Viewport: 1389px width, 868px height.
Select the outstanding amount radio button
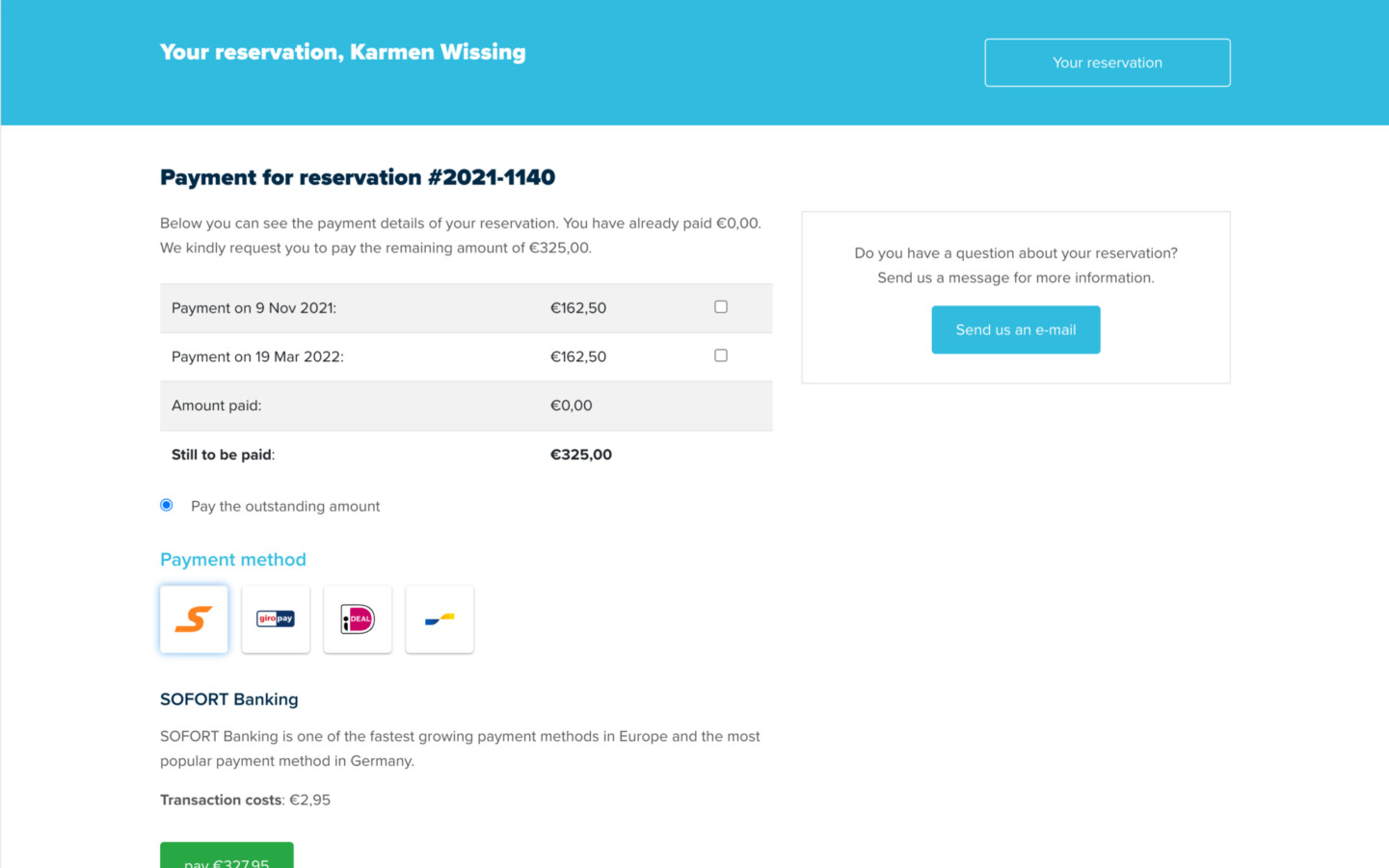[167, 505]
